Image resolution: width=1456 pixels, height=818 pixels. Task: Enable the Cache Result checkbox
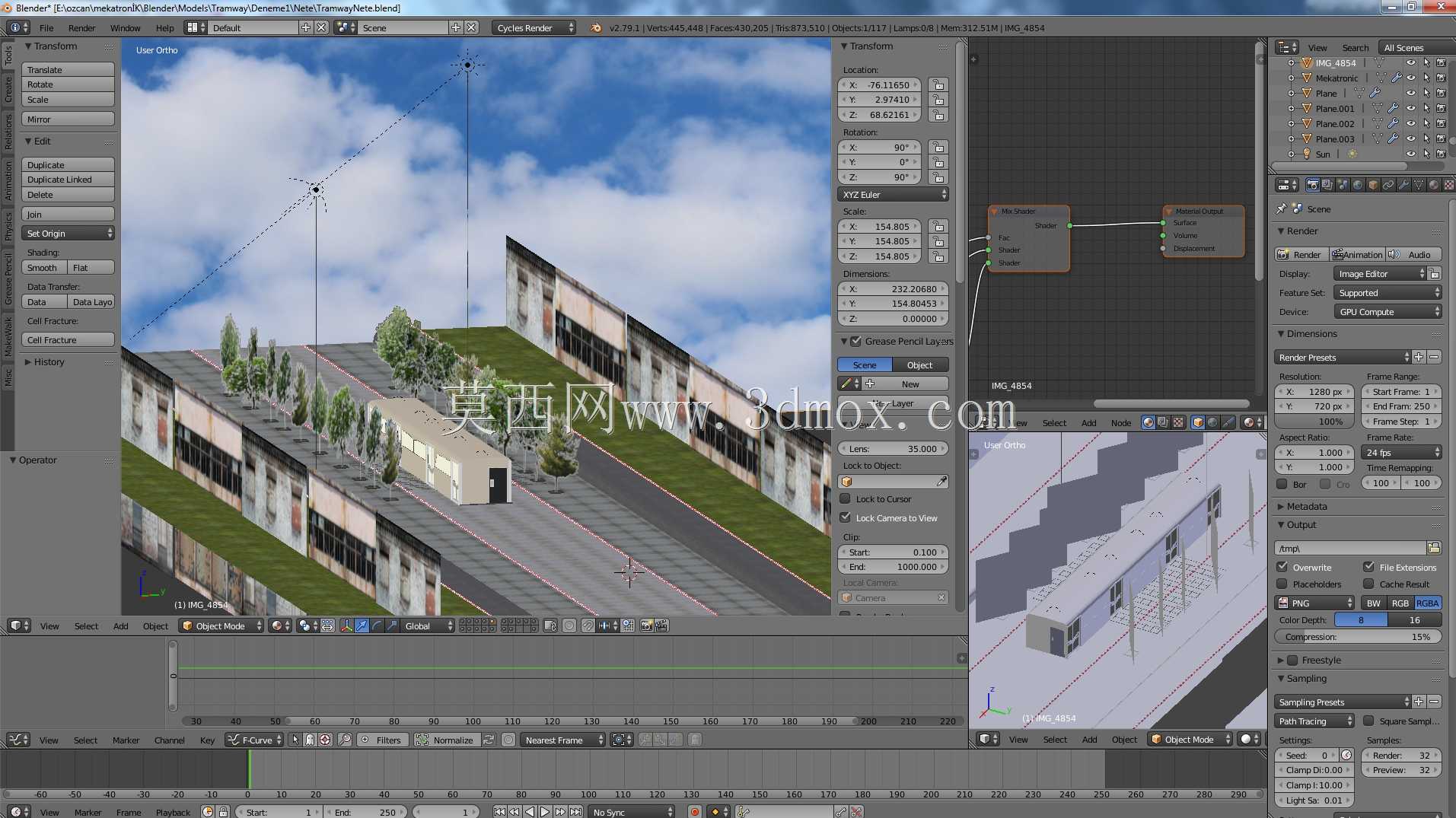pos(1368,584)
